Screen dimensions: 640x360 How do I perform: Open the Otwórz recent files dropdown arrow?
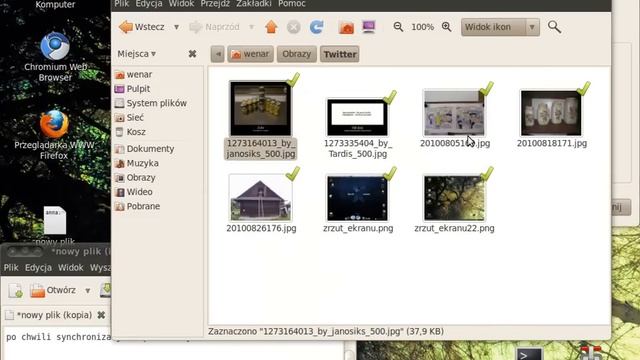pyautogui.click(x=87, y=291)
